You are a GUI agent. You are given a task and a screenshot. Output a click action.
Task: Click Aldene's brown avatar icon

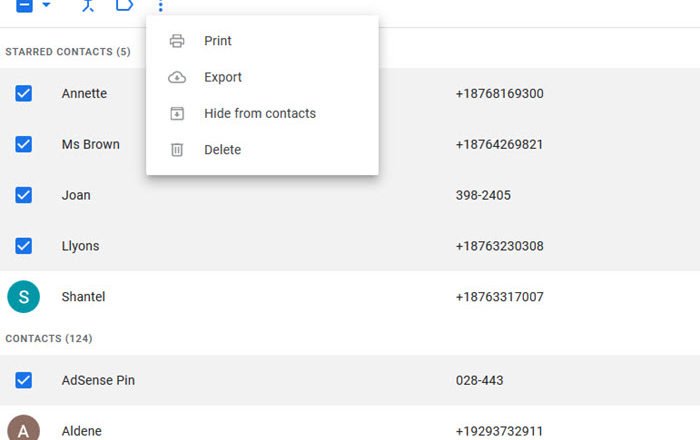click(x=23, y=428)
